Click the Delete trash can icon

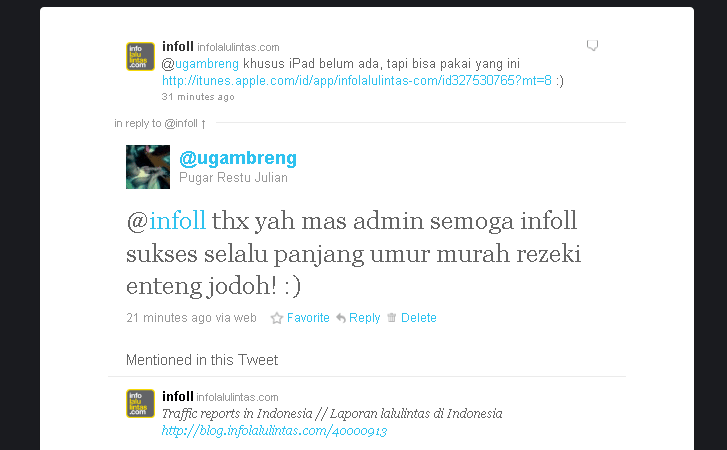point(392,317)
